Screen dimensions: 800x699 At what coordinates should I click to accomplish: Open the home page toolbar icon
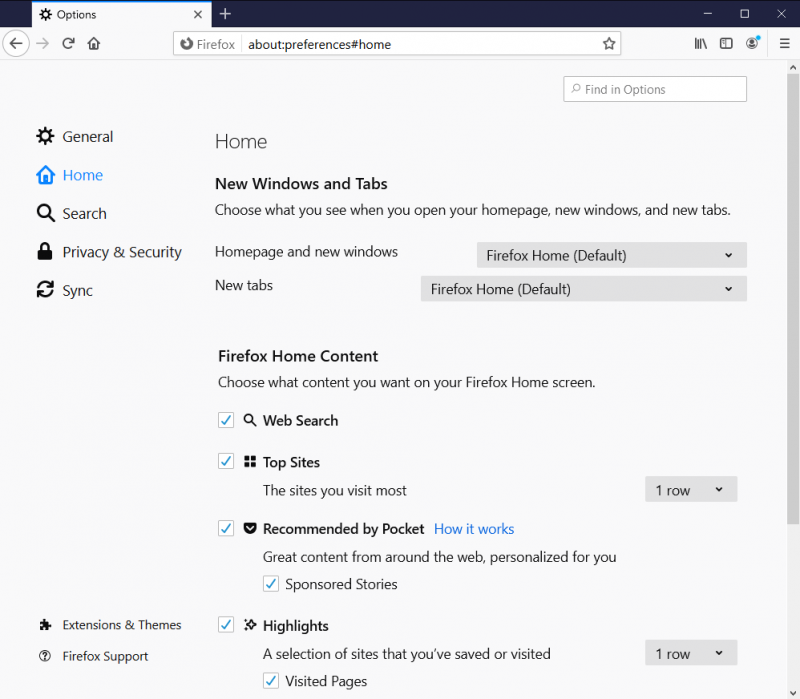point(94,44)
